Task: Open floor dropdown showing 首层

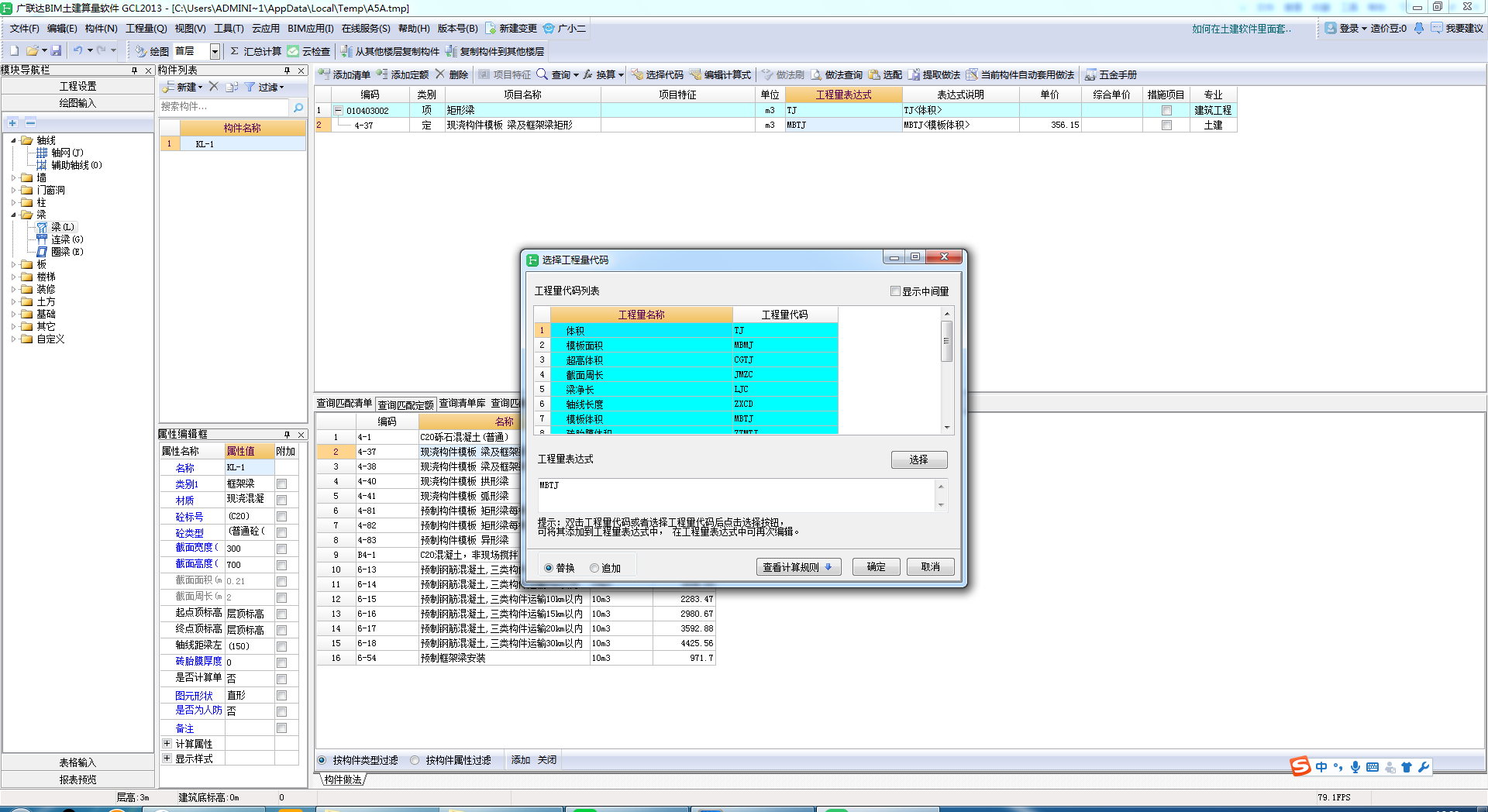Action: click(x=215, y=51)
